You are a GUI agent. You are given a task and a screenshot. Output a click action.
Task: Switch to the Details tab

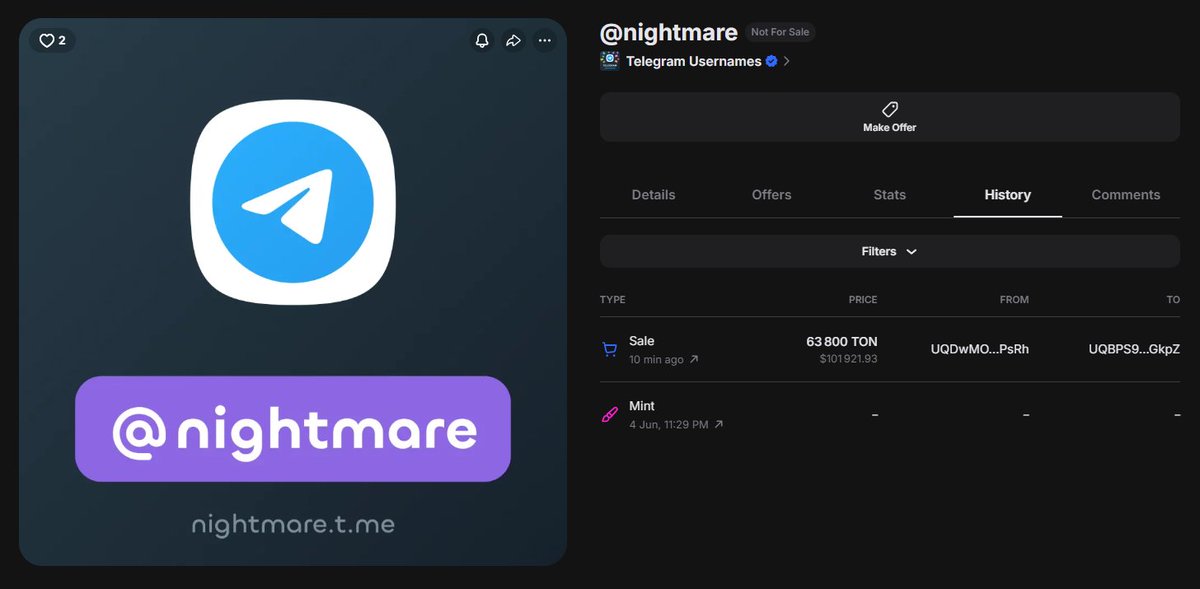pos(653,195)
